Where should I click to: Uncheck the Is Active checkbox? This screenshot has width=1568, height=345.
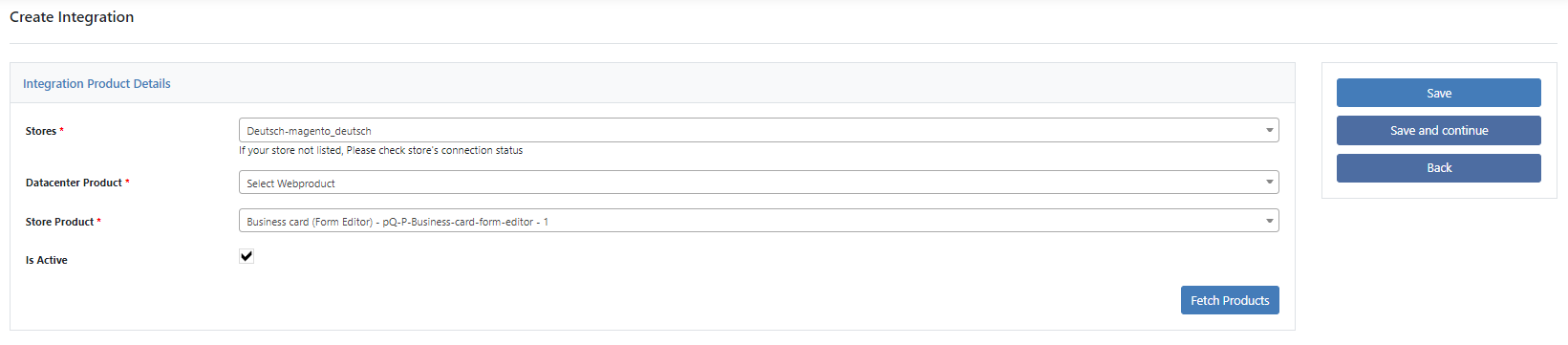point(247,256)
